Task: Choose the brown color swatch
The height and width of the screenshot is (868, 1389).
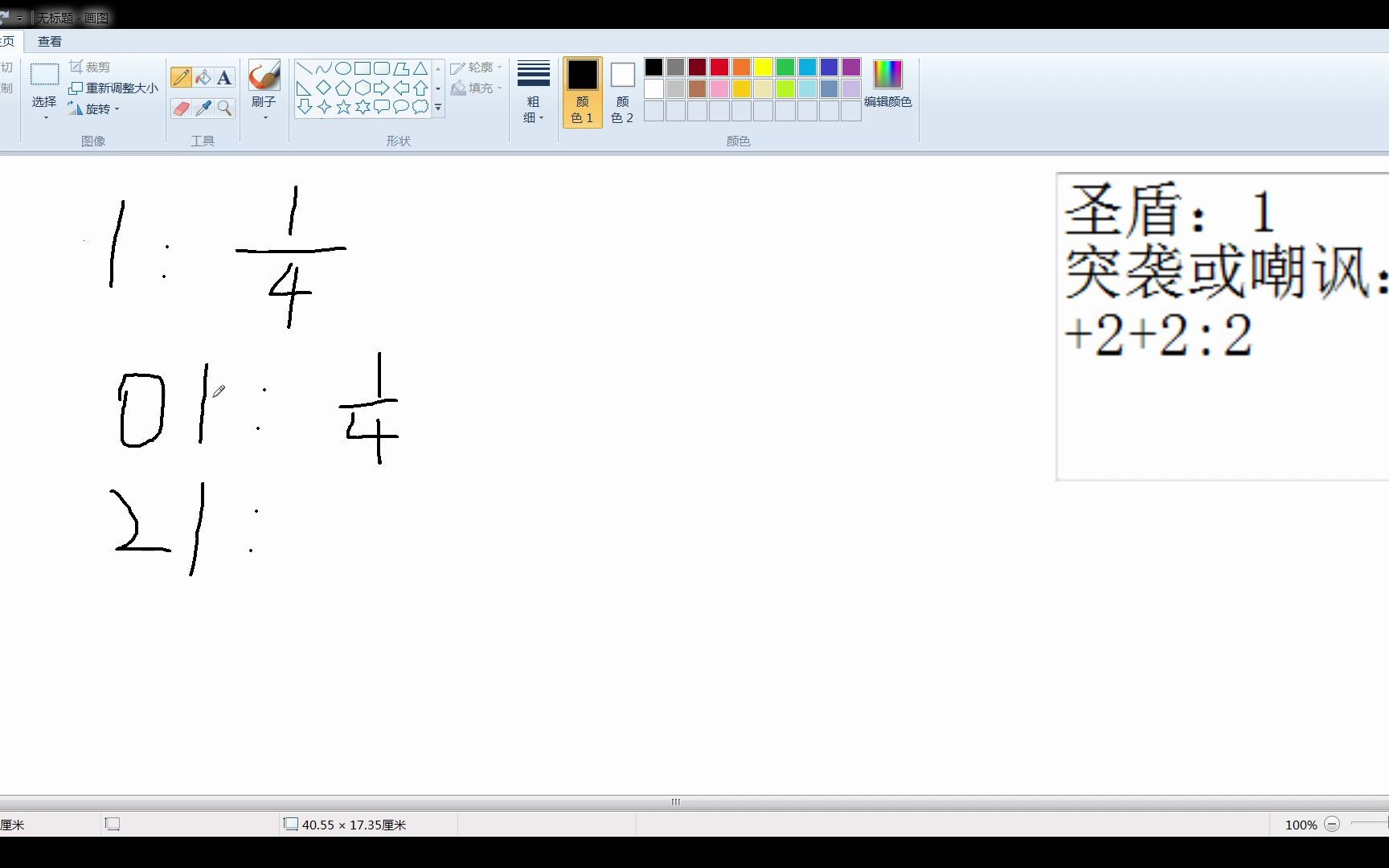Action: (698, 88)
